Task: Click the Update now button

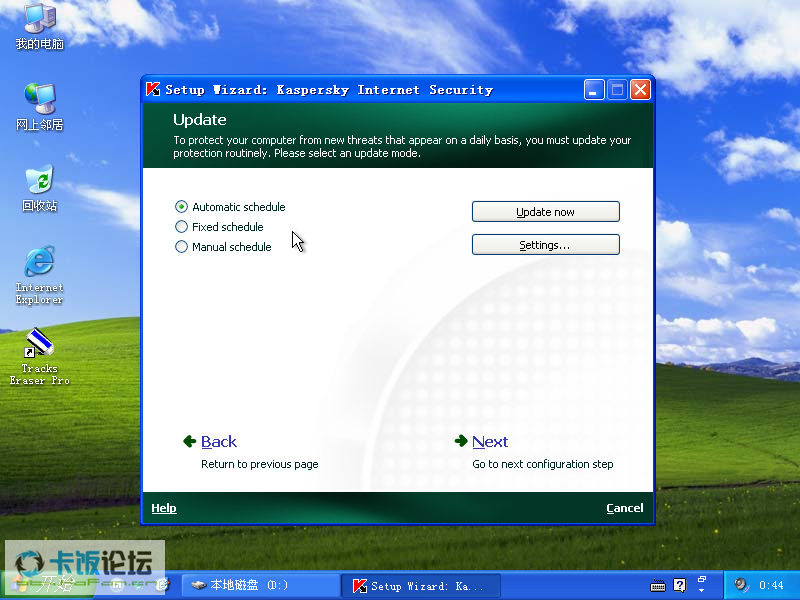Action: 545,212
